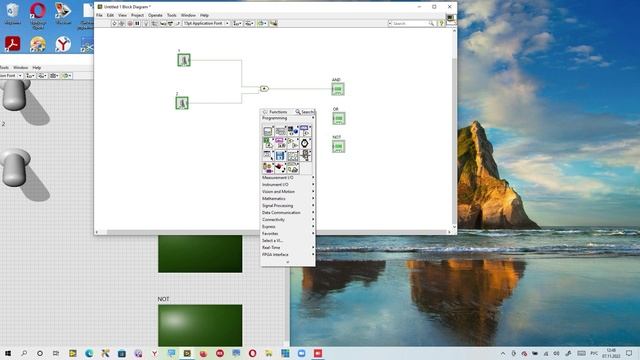Toggle Highlight Execution light bulb

click(x=146, y=24)
